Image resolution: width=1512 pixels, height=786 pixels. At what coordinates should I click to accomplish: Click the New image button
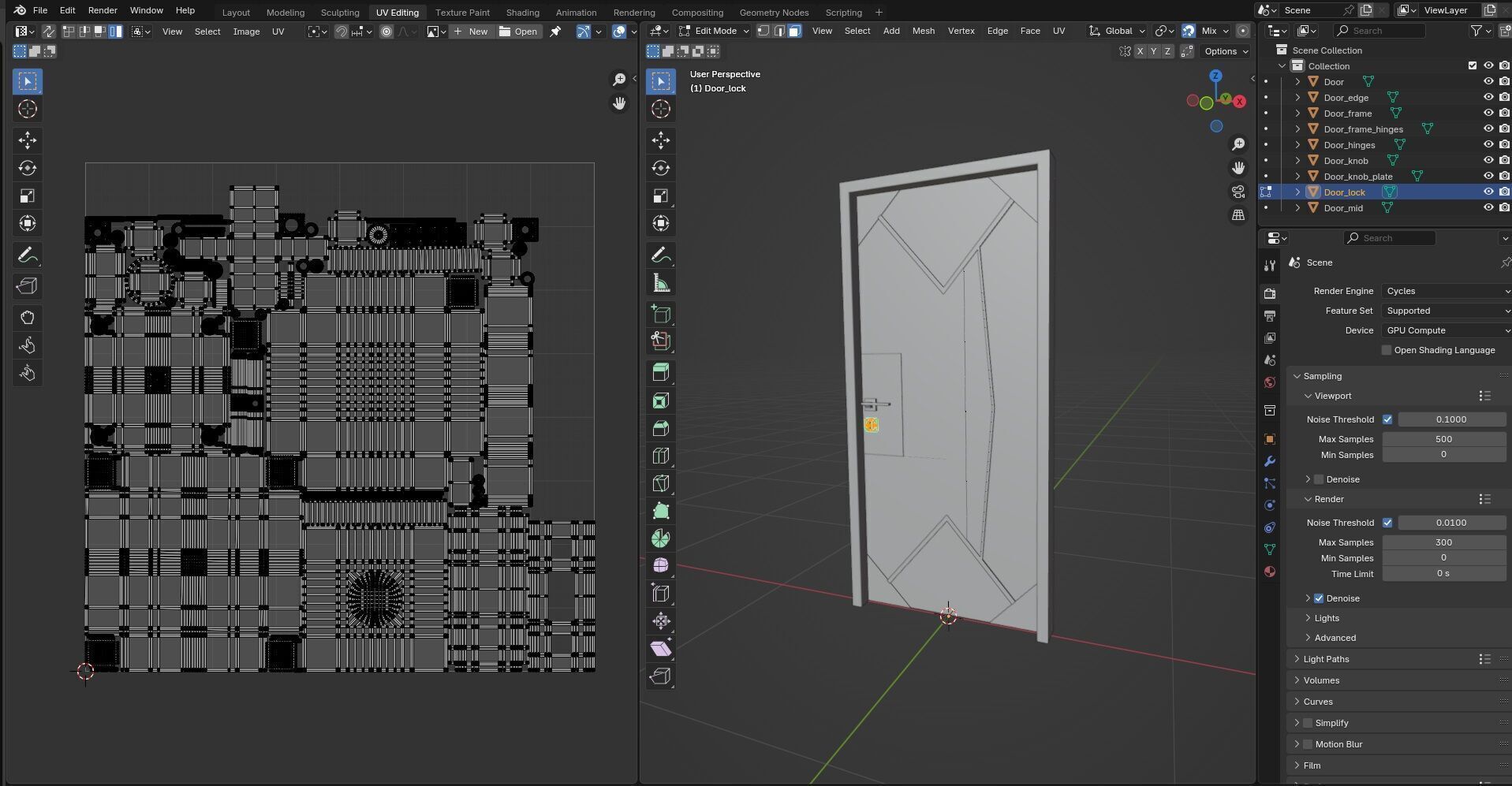click(x=471, y=32)
